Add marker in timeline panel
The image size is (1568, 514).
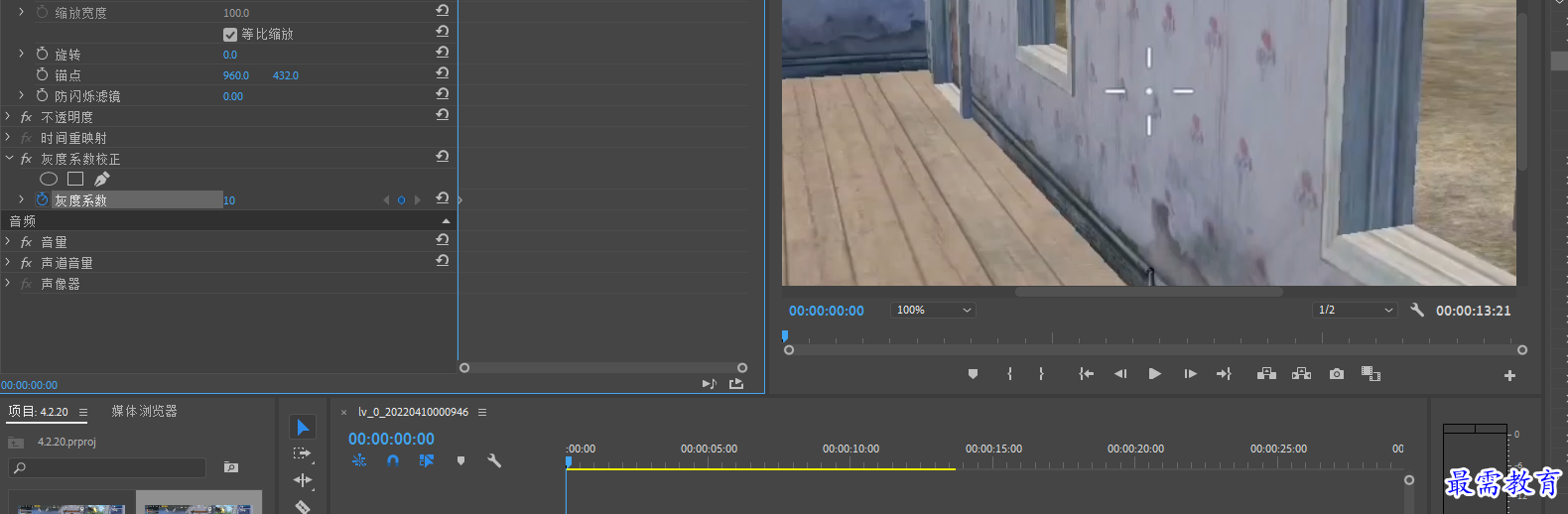pyautogui.click(x=460, y=460)
